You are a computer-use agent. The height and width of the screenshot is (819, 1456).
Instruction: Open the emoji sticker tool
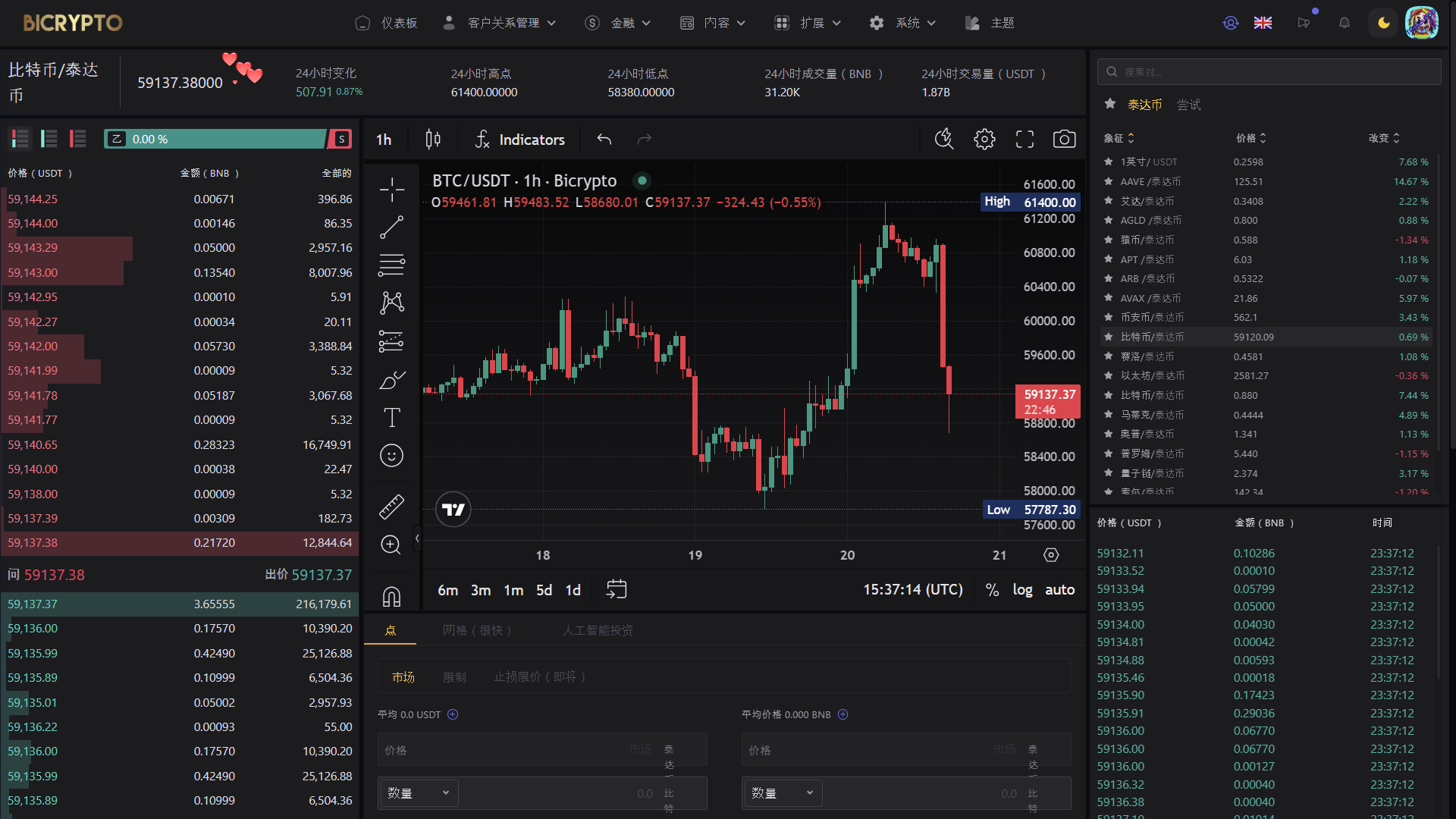point(391,456)
